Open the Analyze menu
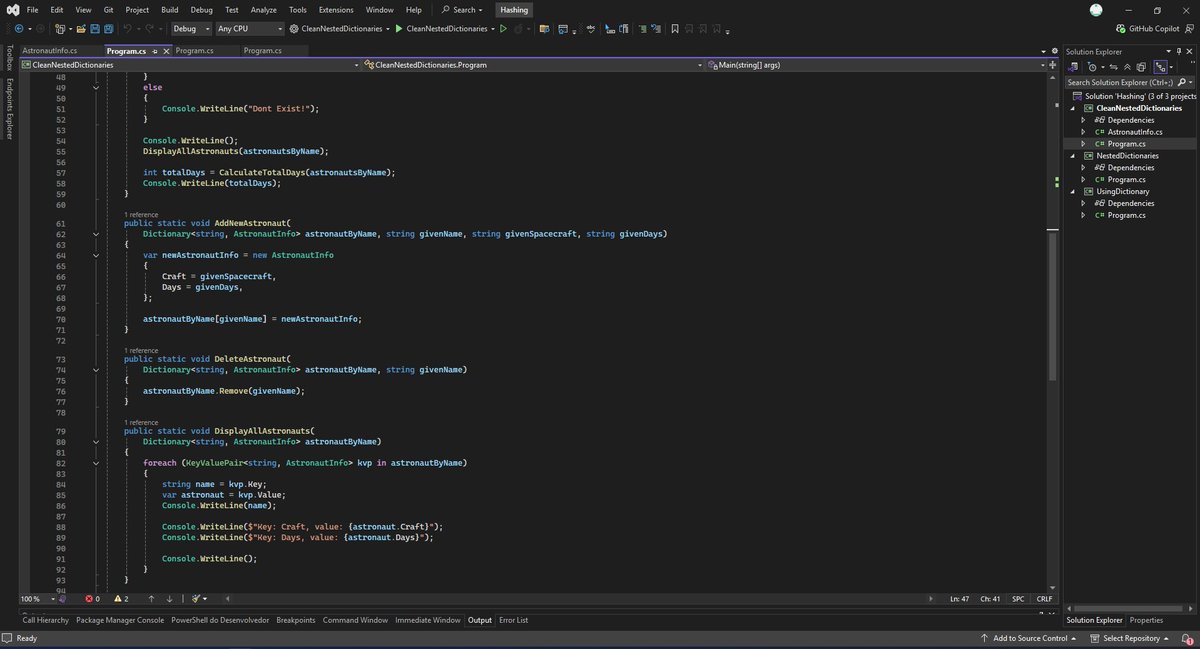Screen dimensions: 1200x649 click(x=264, y=9)
